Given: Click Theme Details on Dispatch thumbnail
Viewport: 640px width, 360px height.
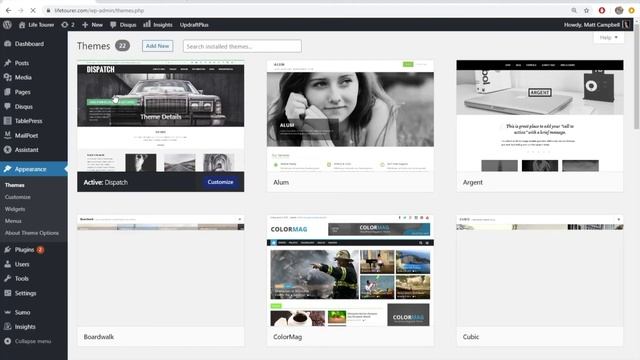Looking at the screenshot, I should click(x=161, y=117).
